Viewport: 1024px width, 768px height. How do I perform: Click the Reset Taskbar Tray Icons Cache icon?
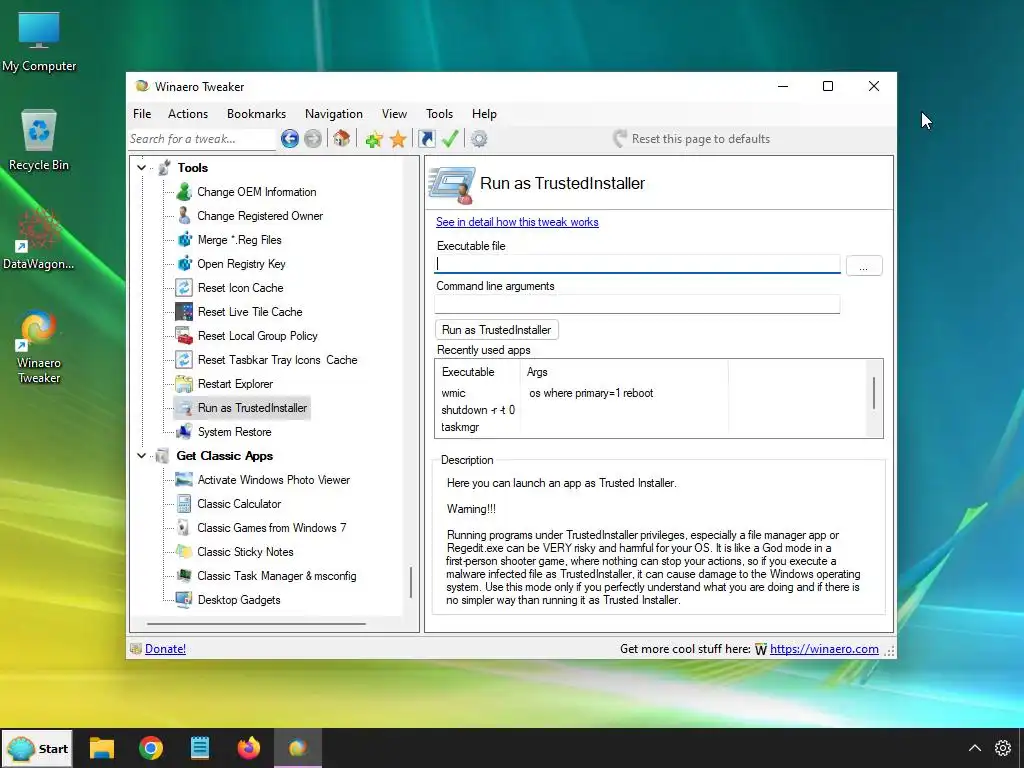[184, 360]
